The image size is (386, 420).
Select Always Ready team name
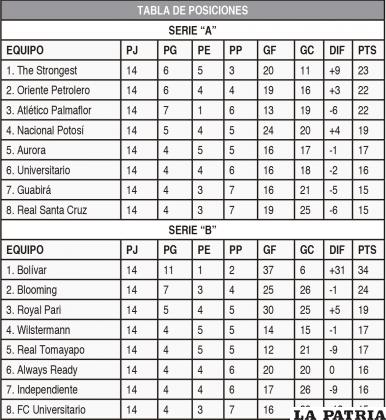47,370
